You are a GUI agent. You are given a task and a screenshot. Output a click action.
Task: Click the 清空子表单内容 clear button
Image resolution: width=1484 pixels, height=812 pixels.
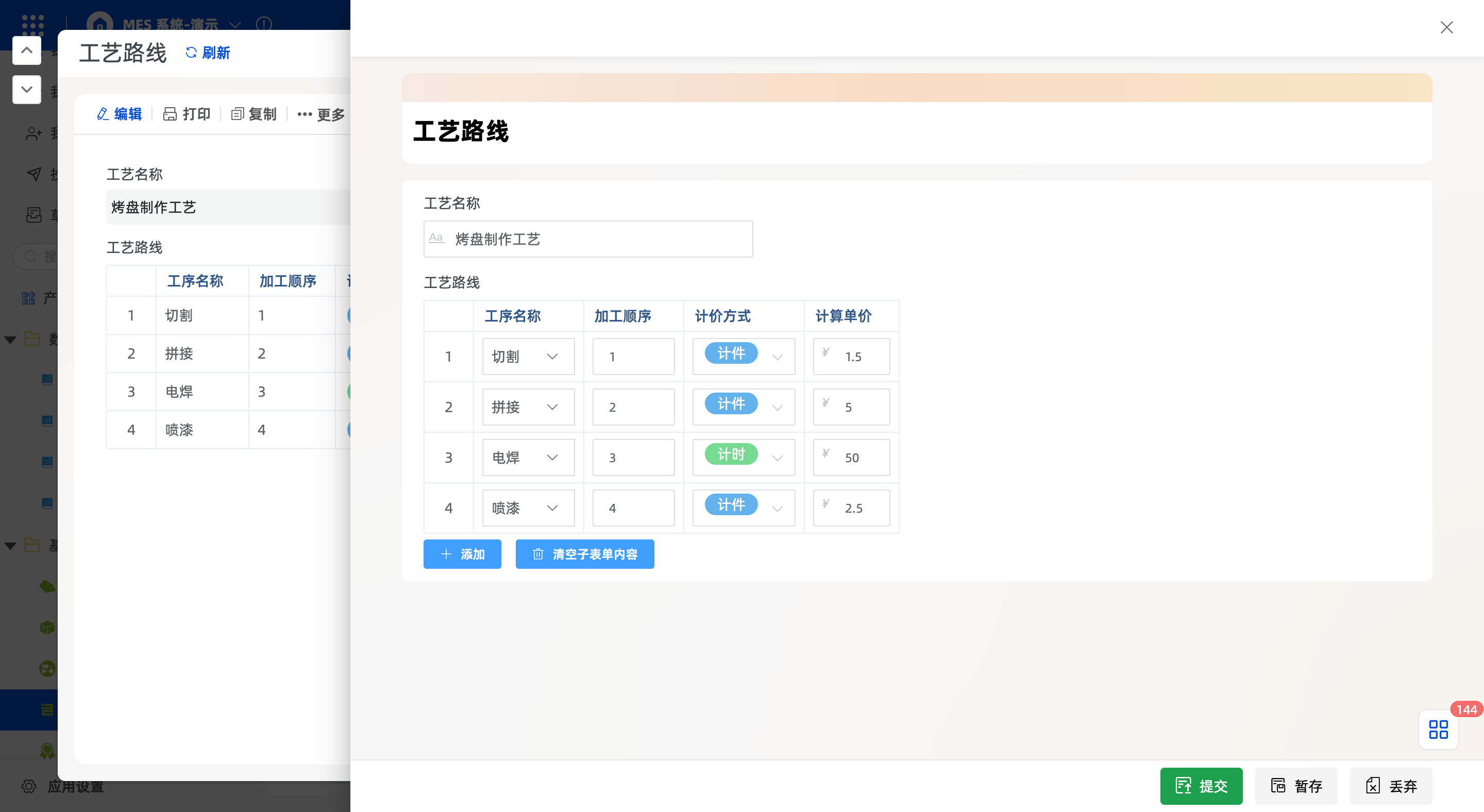(584, 554)
